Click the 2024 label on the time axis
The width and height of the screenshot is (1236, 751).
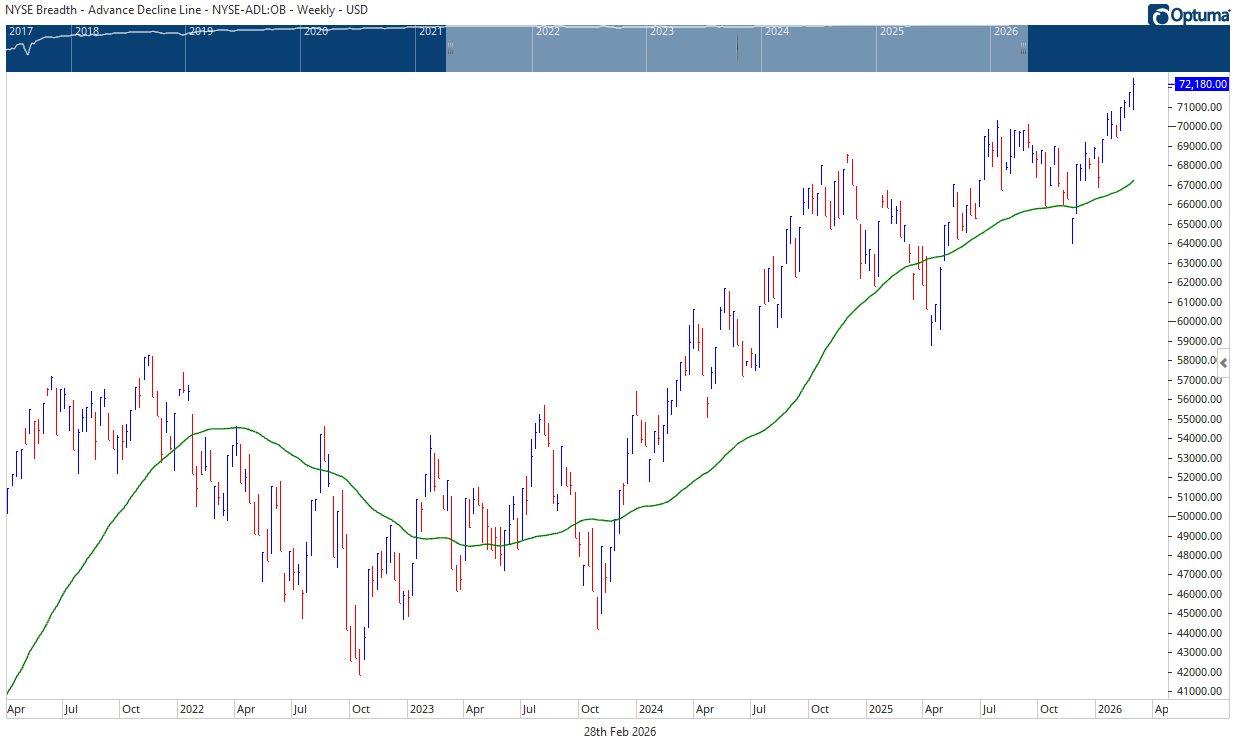click(651, 709)
